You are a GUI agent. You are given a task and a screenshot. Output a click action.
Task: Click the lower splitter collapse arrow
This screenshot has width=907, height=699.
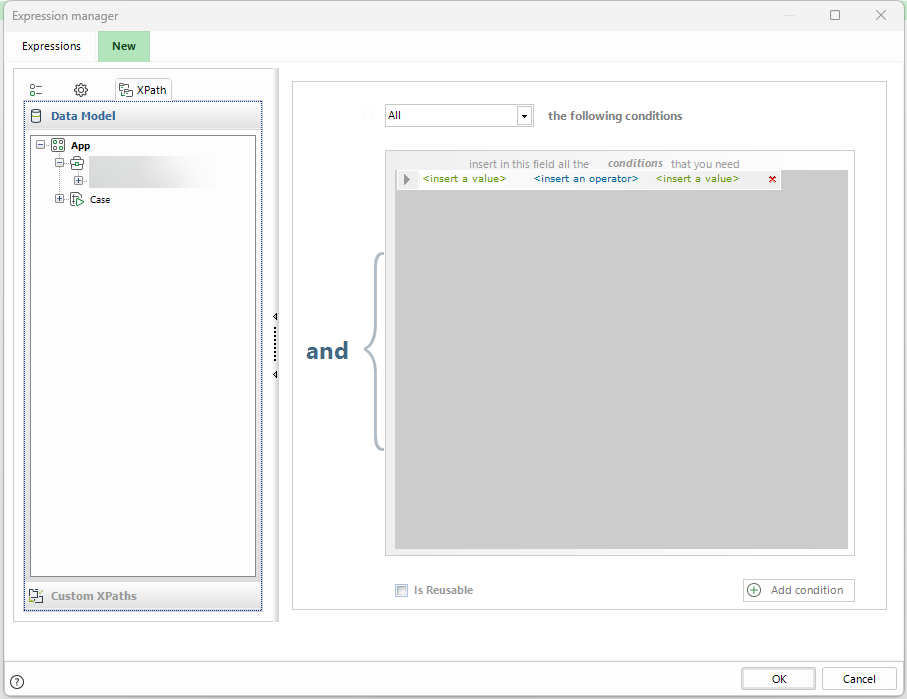click(x=275, y=374)
